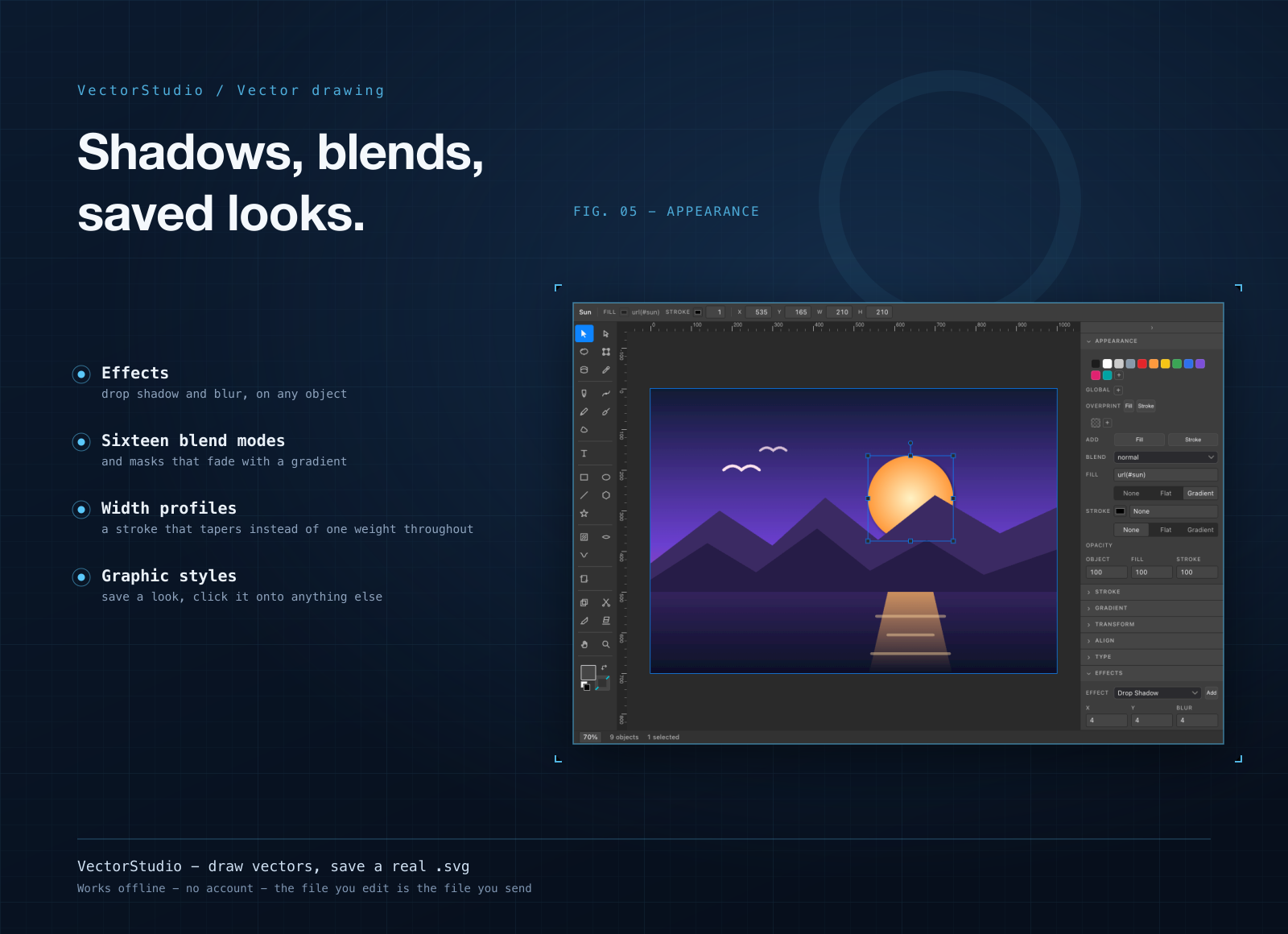
Task: Set stroke type to Flat
Action: tap(1166, 530)
